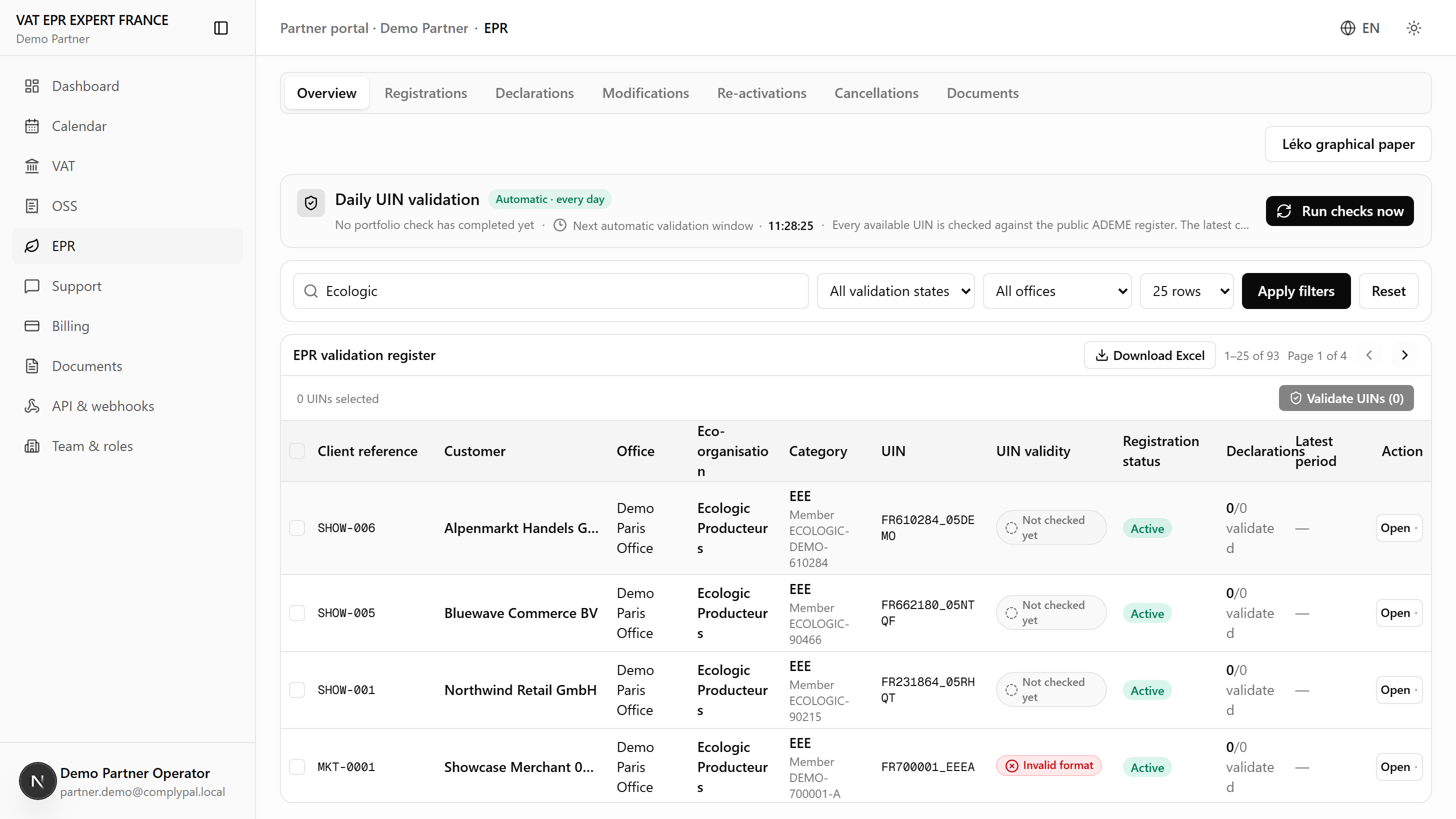The height and width of the screenshot is (819, 1456).
Task: Click Not checked yet badge for SHOW-006
Action: point(1050,527)
